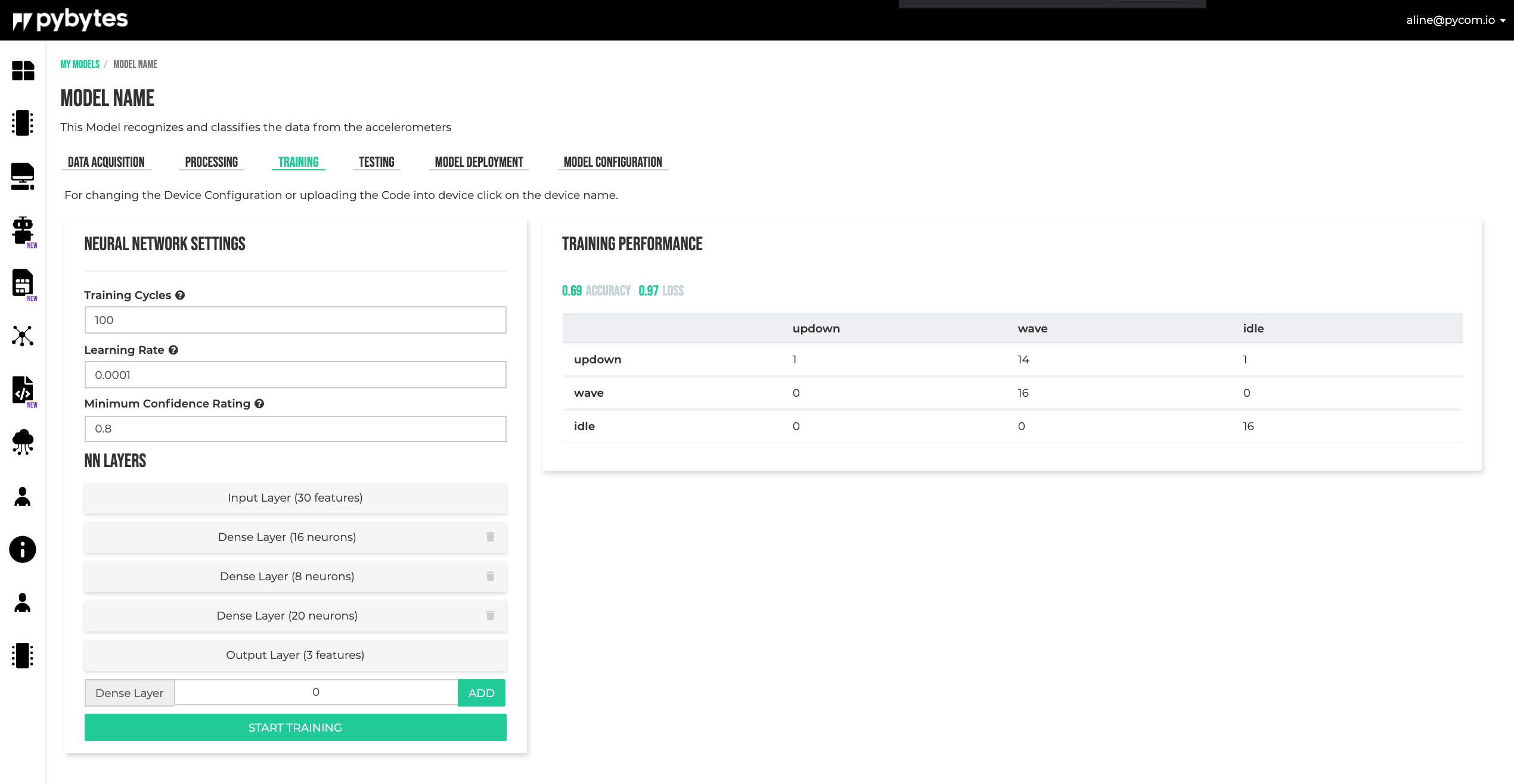Show help for Training Cycles
1514x784 pixels.
tap(180, 295)
